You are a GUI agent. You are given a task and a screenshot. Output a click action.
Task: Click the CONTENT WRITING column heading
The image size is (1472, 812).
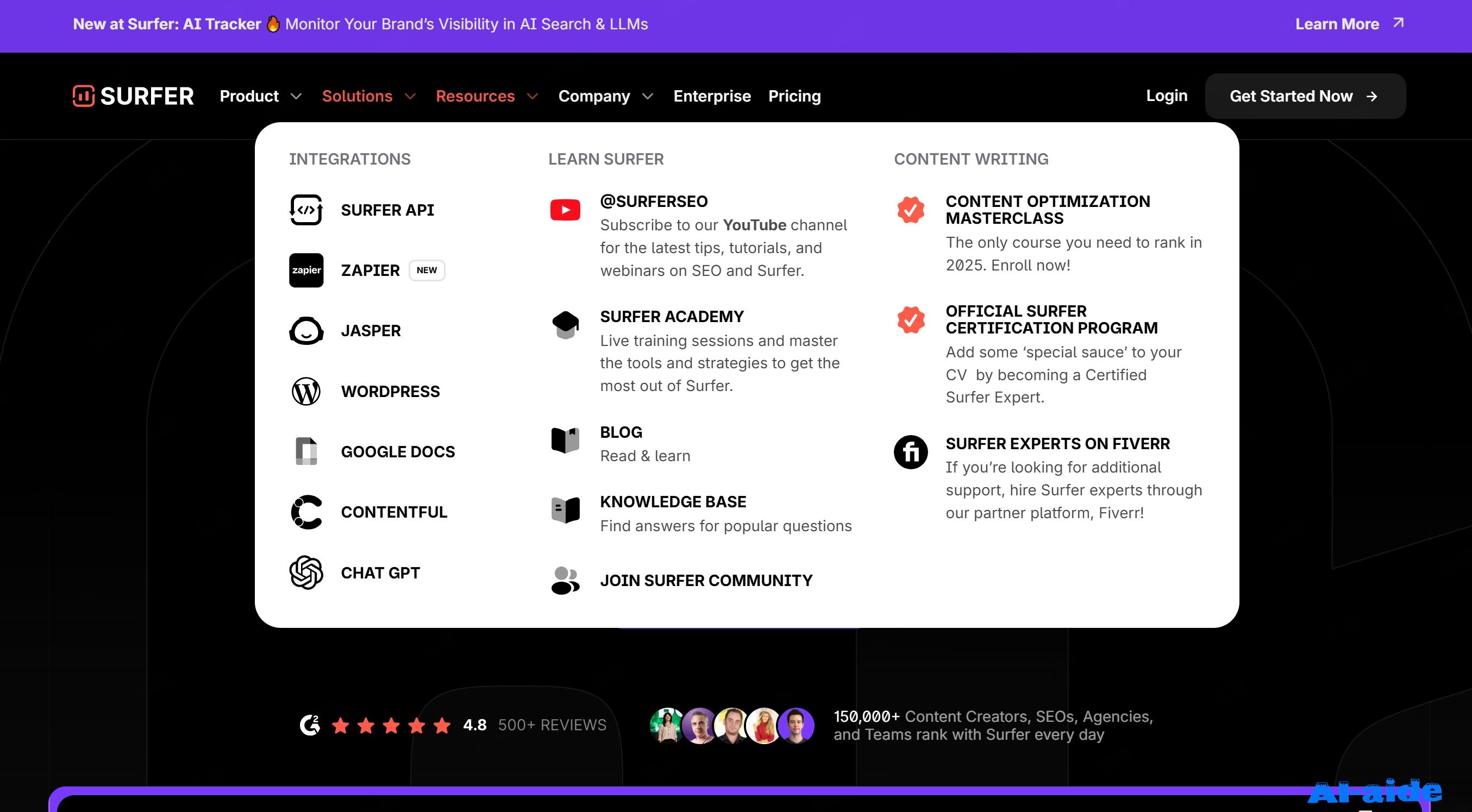pos(971,159)
